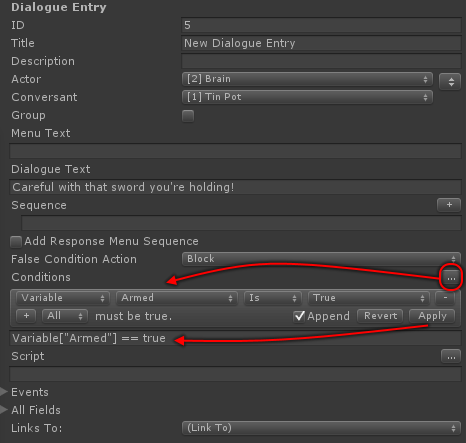Toggle the Group checkbox

[188, 116]
